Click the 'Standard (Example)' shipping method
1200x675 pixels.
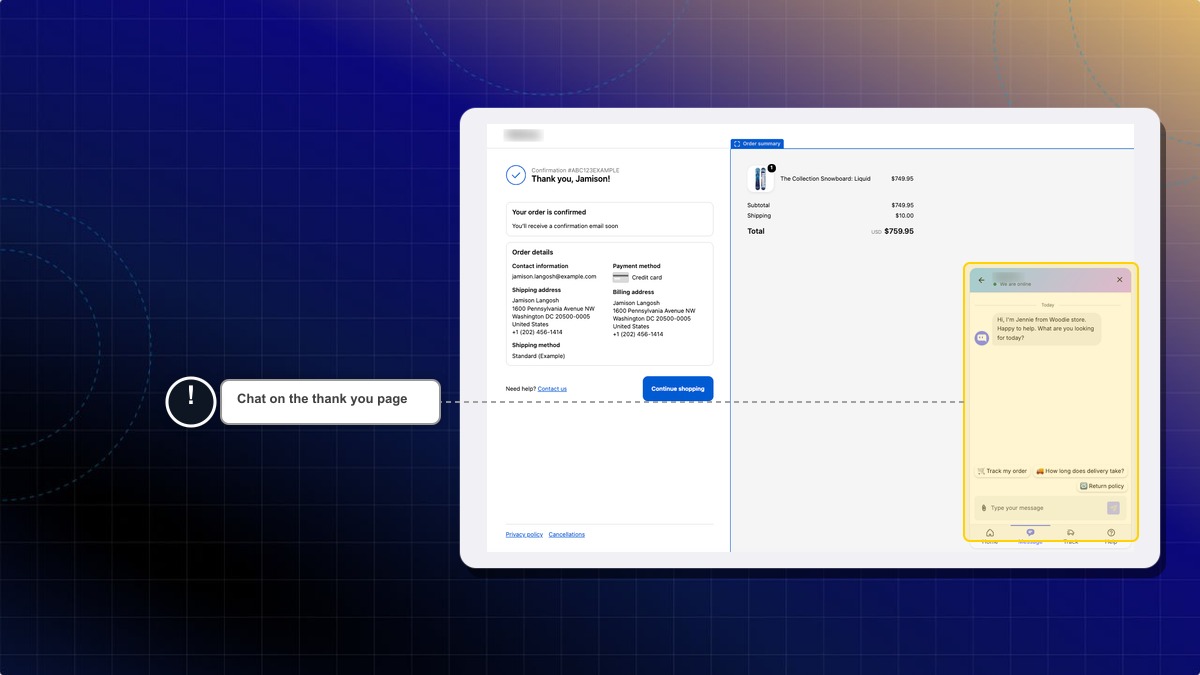tap(538, 356)
